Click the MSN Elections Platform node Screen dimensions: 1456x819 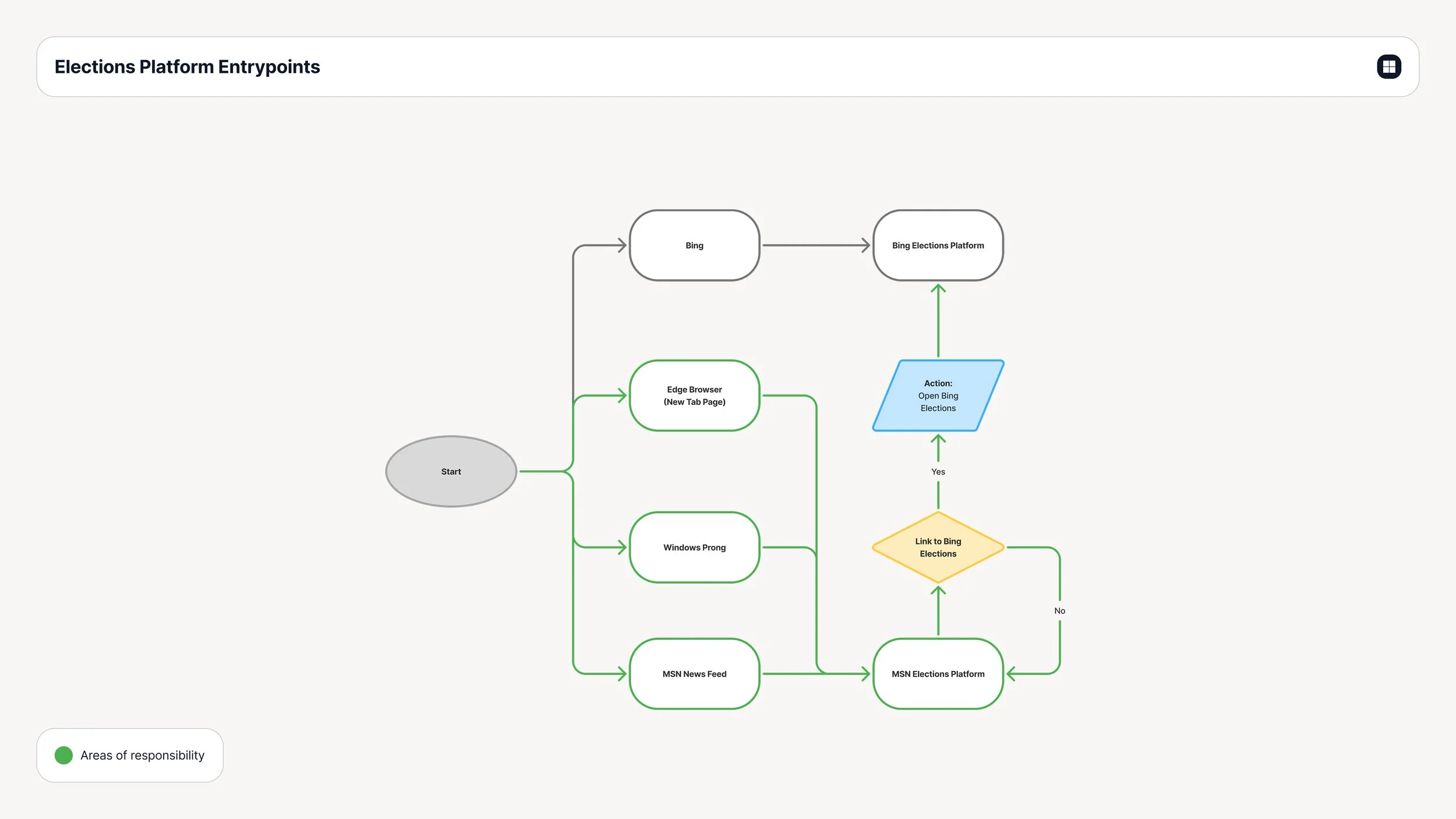tap(938, 673)
